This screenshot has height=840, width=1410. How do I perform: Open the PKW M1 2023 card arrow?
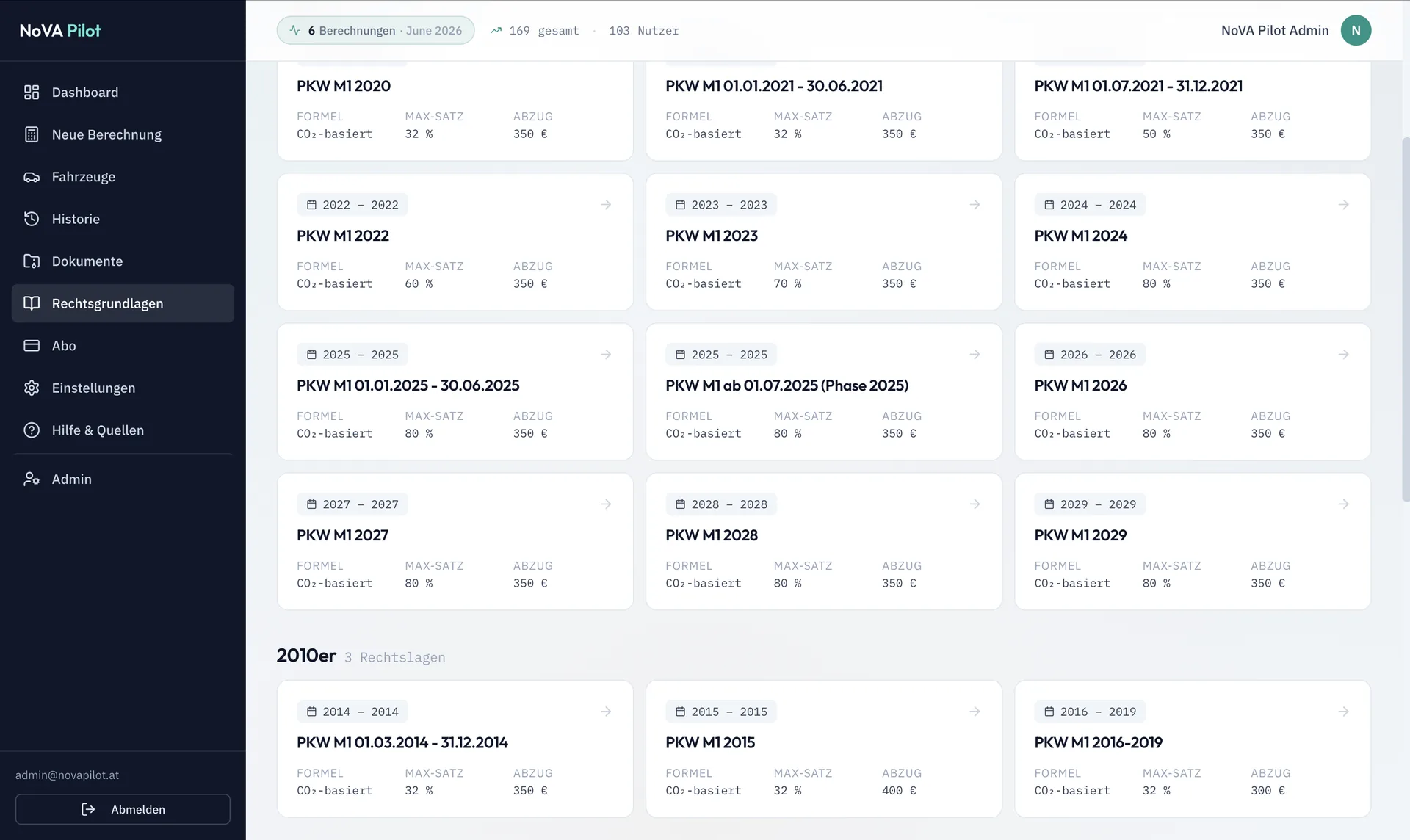[x=975, y=205]
